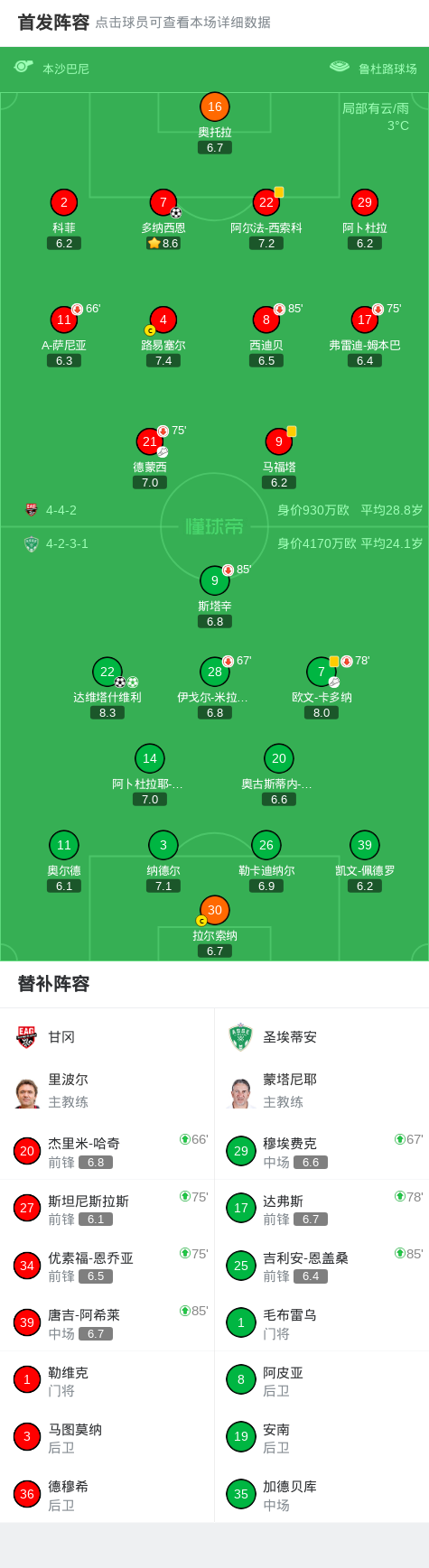
Task: Open substitute 穆埃费克 number 29 row
Action: (322, 1152)
